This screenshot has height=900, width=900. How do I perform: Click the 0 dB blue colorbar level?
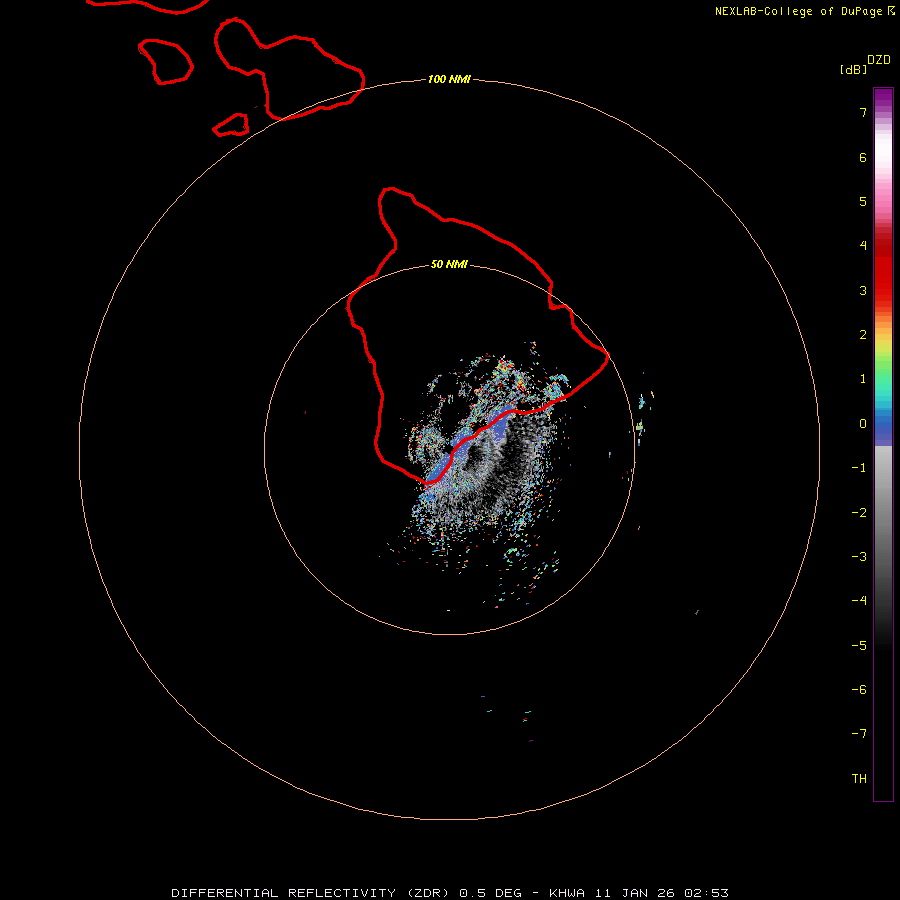883,424
